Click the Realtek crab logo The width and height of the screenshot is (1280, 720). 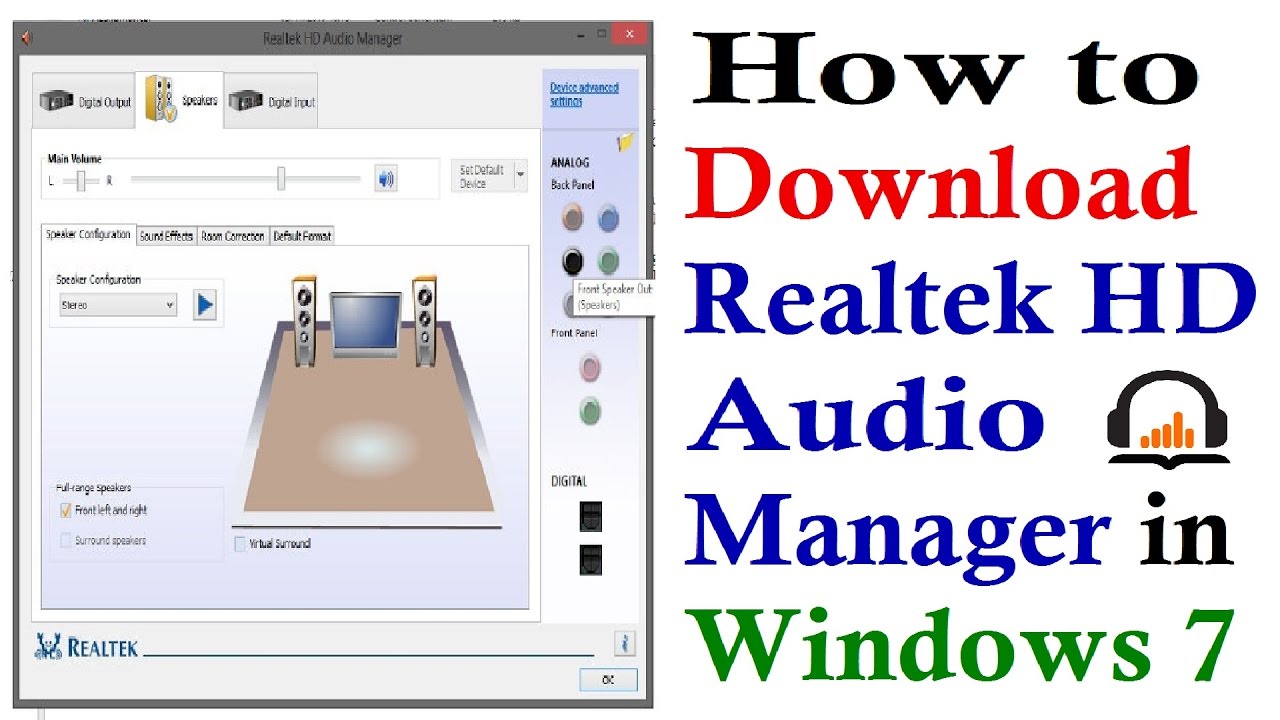[x=47, y=647]
